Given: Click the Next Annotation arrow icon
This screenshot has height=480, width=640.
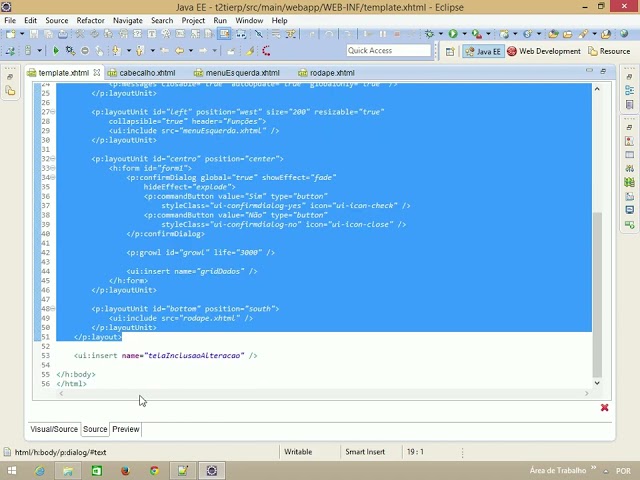Looking at the screenshot, I should point(116,51).
